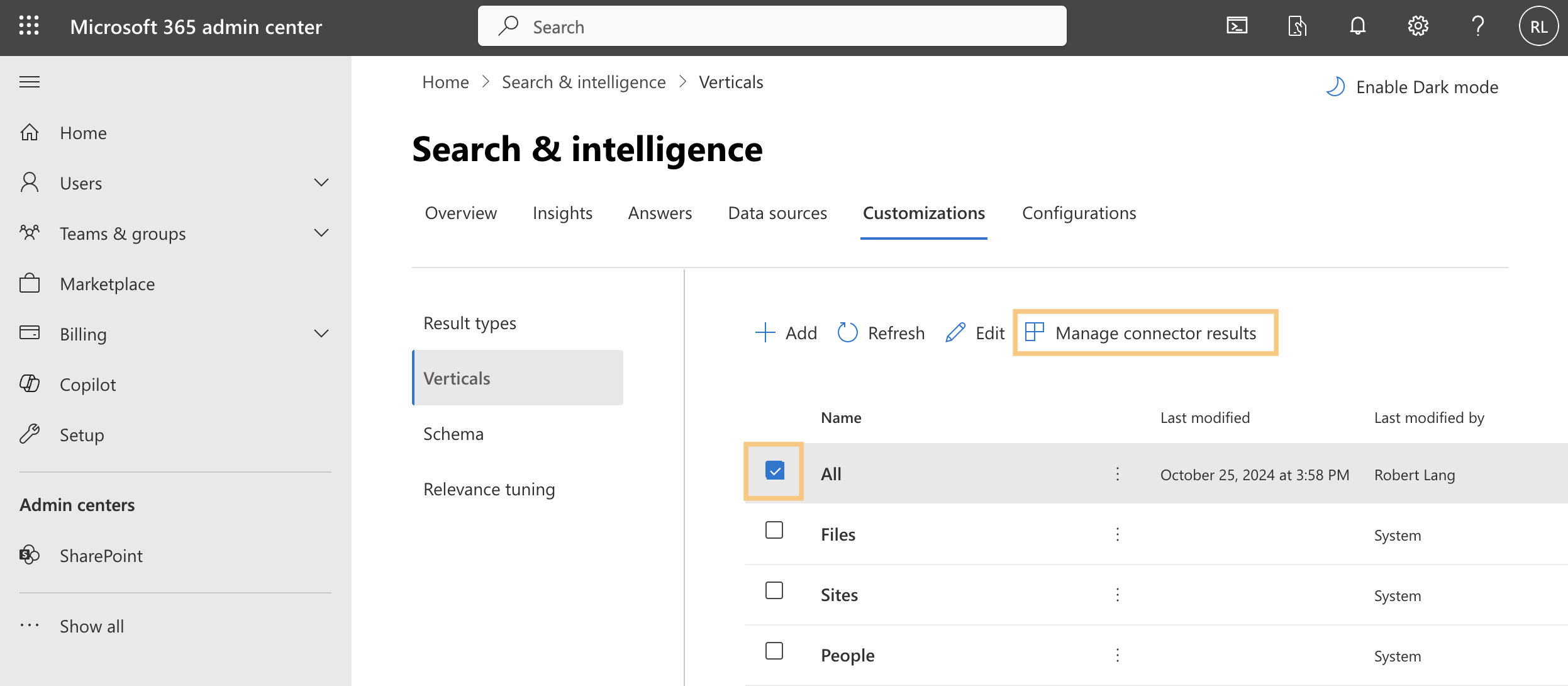This screenshot has height=686, width=1568.
Task: Select the Files vertical checkbox
Action: coord(774,531)
